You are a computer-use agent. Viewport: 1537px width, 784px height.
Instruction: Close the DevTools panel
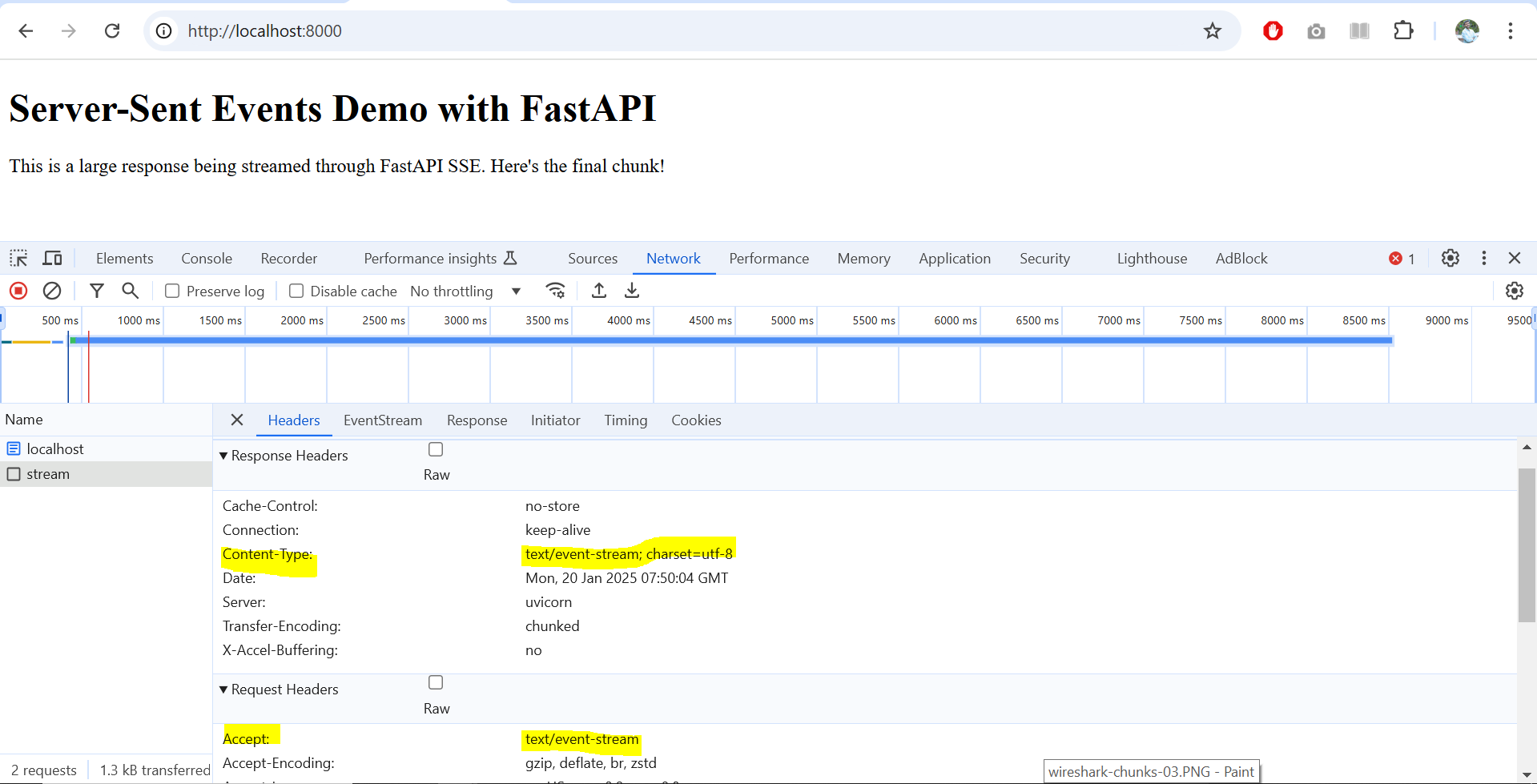coord(1515,258)
